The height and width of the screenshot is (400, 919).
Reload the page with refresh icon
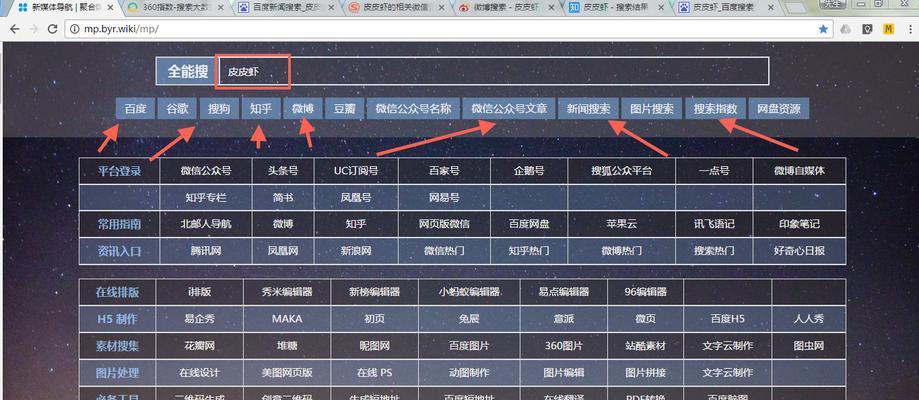[52, 29]
